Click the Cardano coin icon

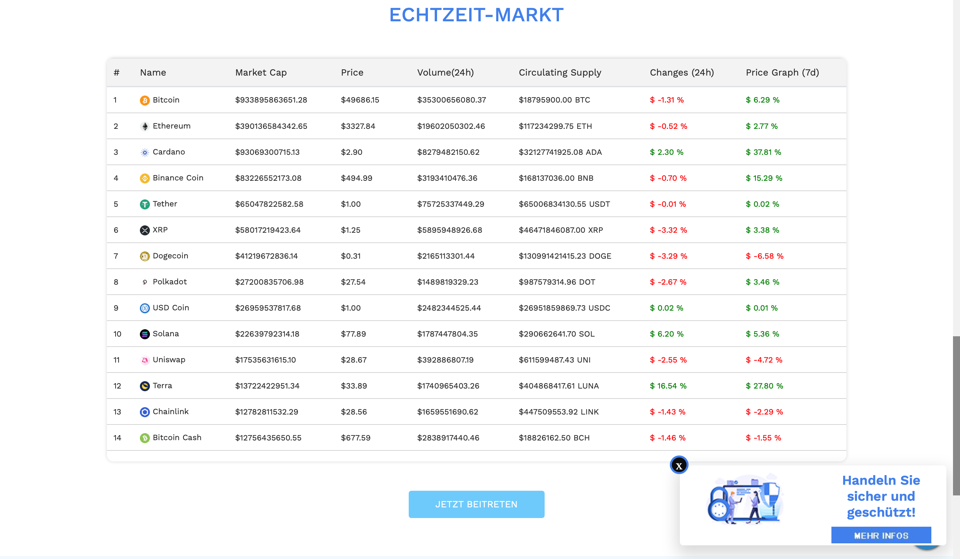(144, 152)
